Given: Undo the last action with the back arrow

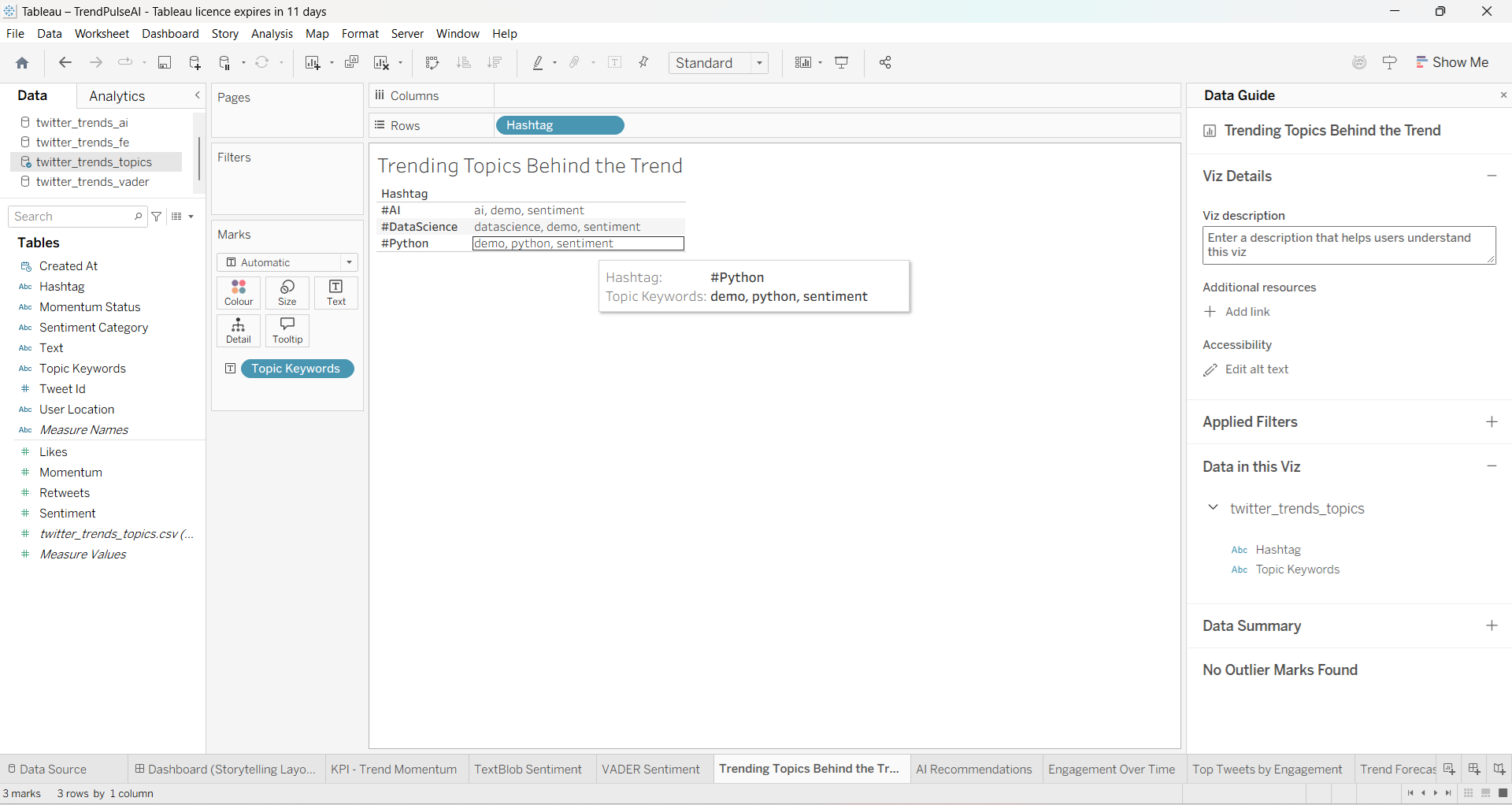Looking at the screenshot, I should pos(65,63).
